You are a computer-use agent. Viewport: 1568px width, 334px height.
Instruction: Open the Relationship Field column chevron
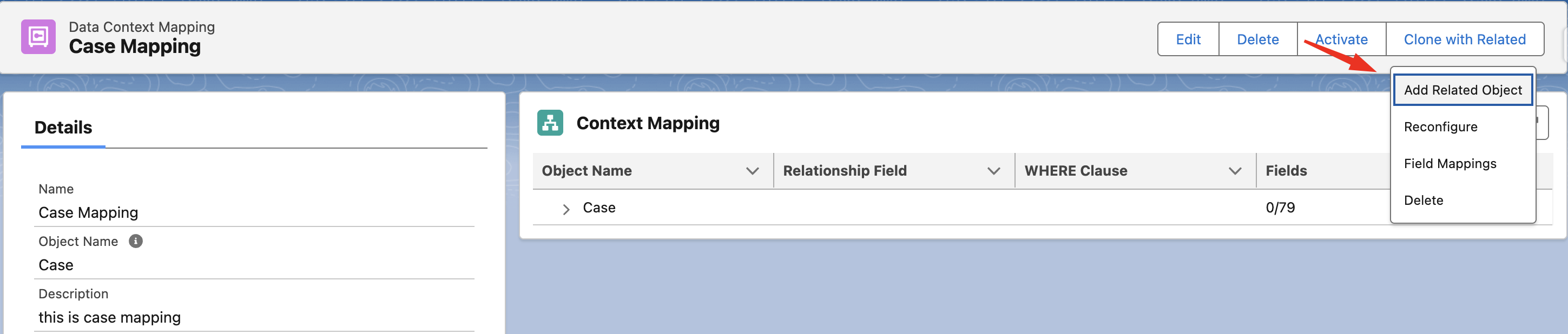pos(993,171)
